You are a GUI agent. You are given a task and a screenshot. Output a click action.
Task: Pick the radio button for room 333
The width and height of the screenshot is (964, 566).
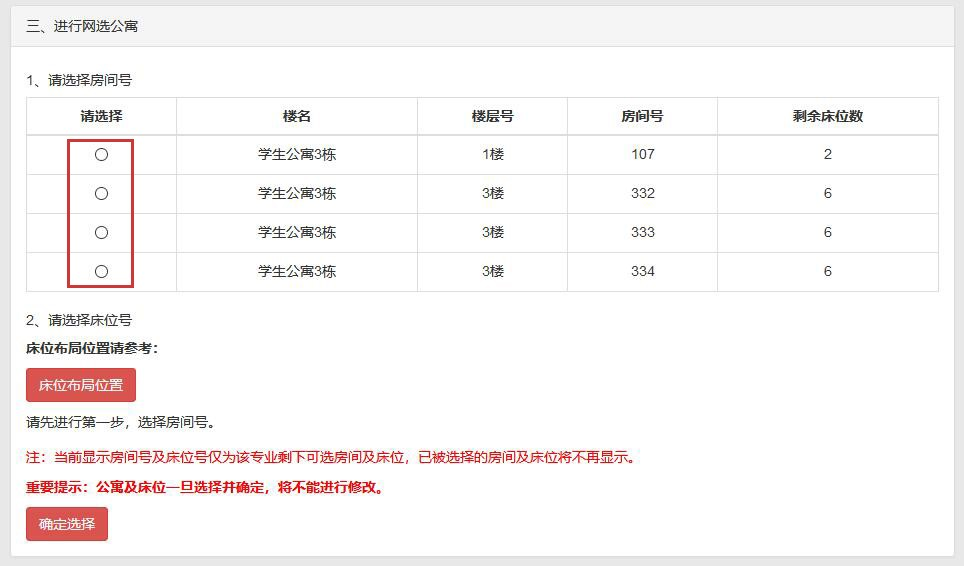(x=101, y=232)
